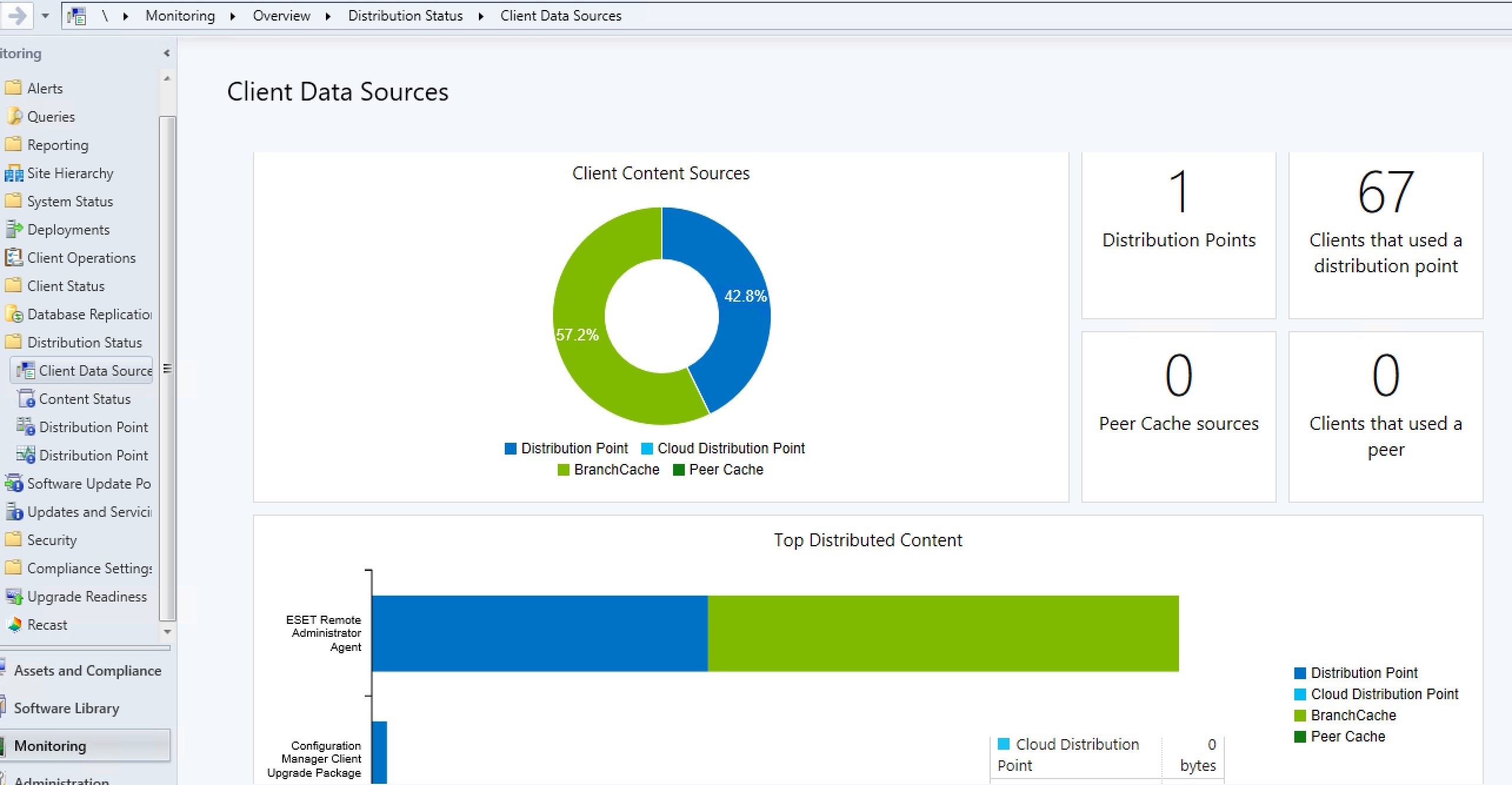This screenshot has height=785, width=1512.
Task: Click the green ESET Remote Administrator Agent bar
Action: 943,633
